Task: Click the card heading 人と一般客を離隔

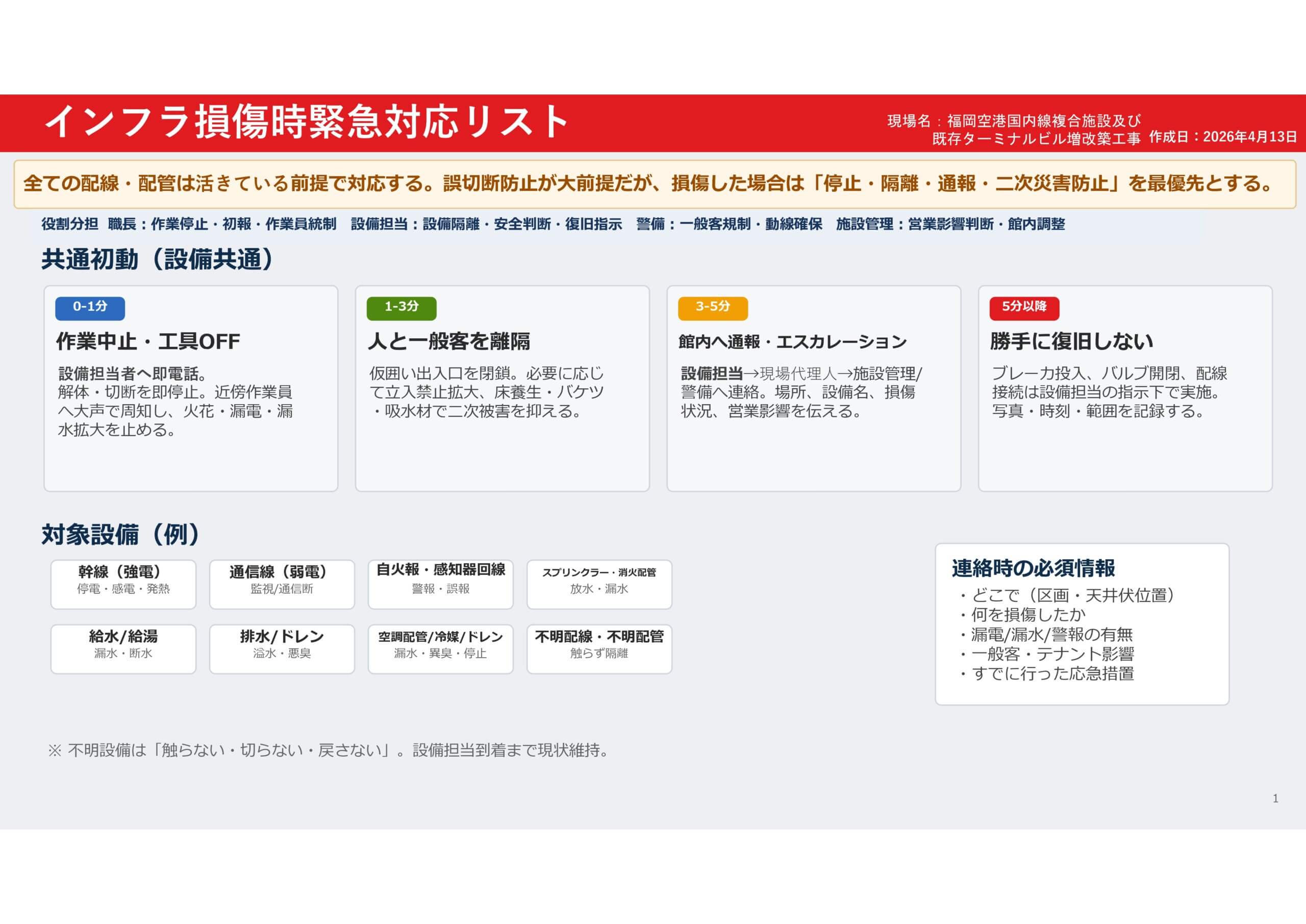Action: (x=449, y=341)
